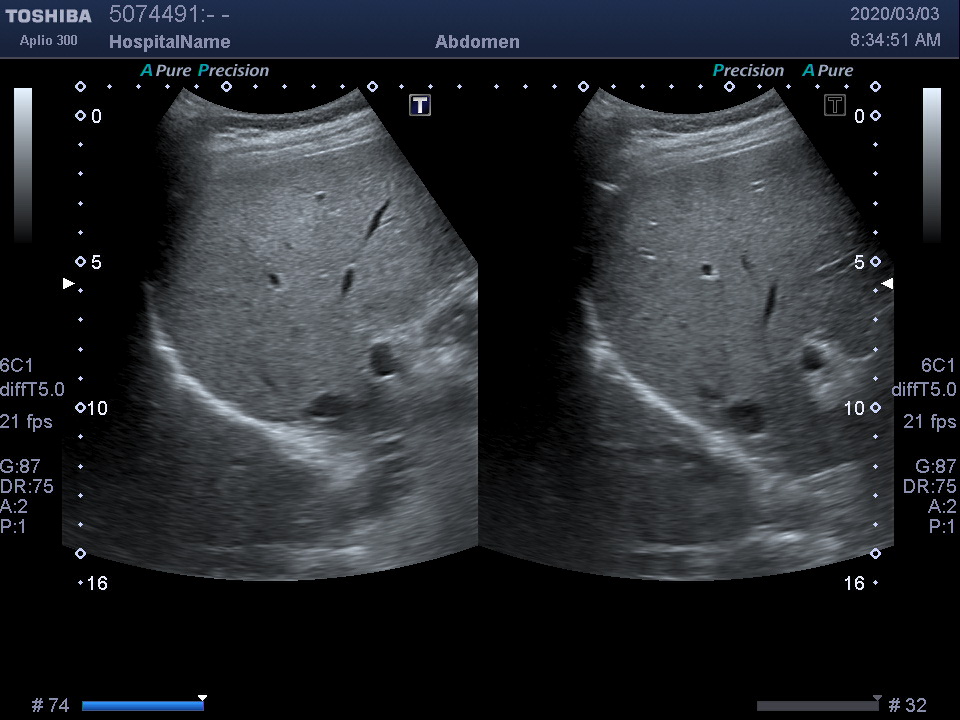Select the focus position triangle beside right depth scale

click(887, 283)
